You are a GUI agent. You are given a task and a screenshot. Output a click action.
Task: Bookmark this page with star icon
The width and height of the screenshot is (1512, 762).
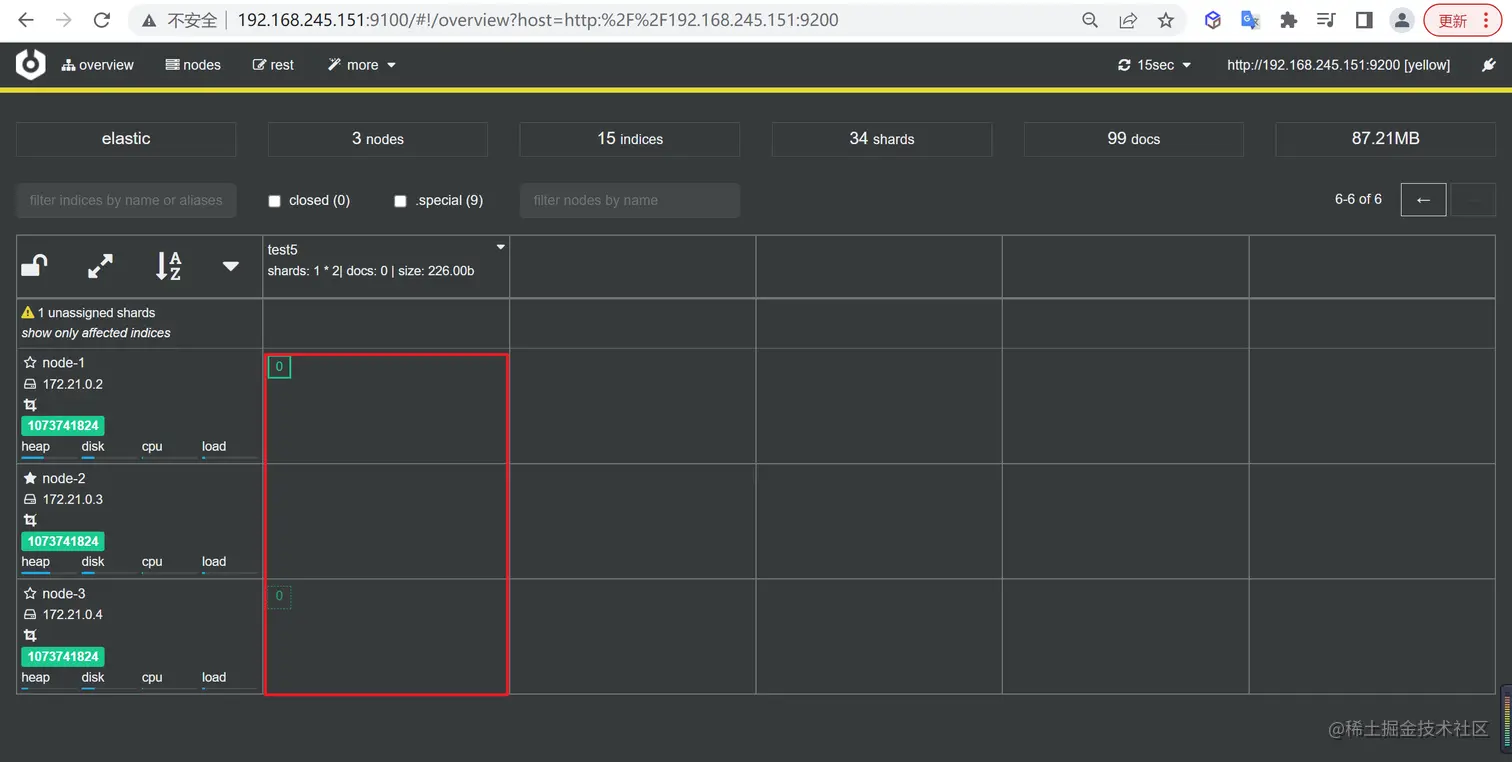1165,20
